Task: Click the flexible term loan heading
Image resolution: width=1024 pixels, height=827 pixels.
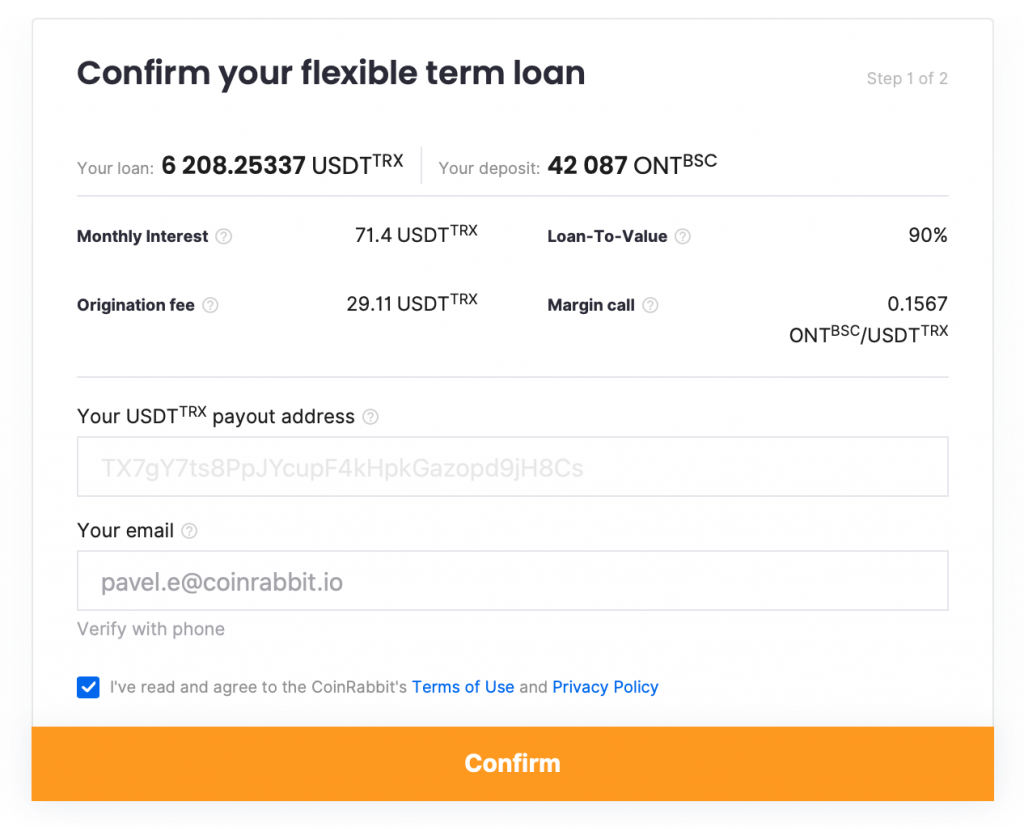Action: pyautogui.click(x=331, y=73)
